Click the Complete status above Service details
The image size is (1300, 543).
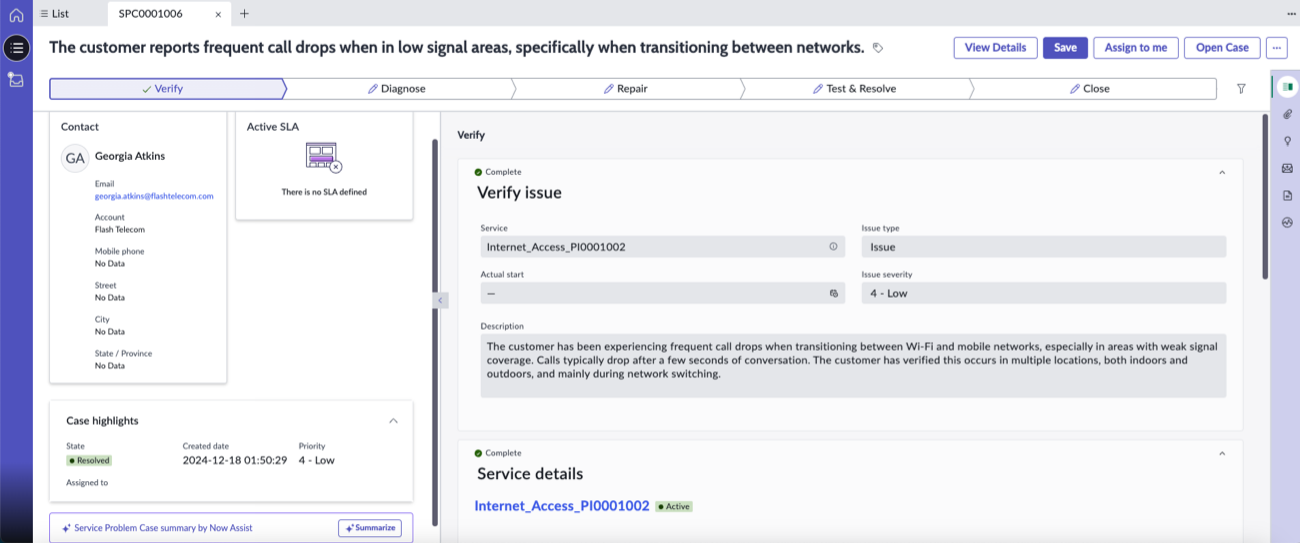[x=498, y=453]
